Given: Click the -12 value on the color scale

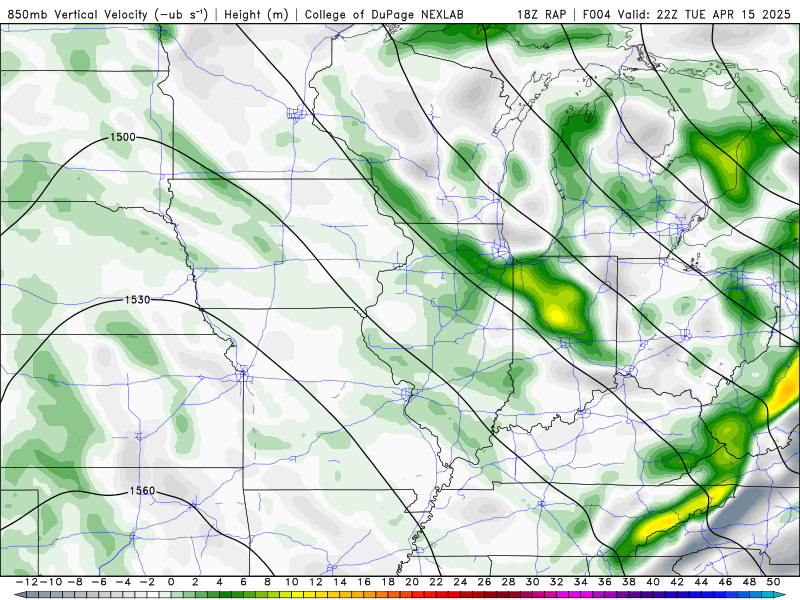Looking at the screenshot, I should coord(27,582).
